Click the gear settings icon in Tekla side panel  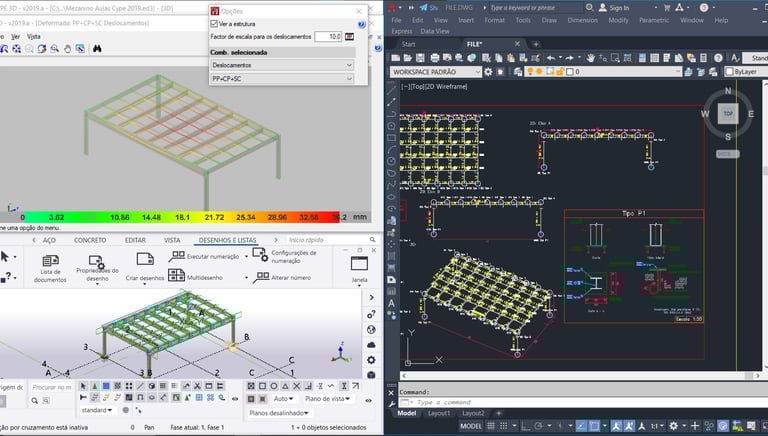(371, 360)
